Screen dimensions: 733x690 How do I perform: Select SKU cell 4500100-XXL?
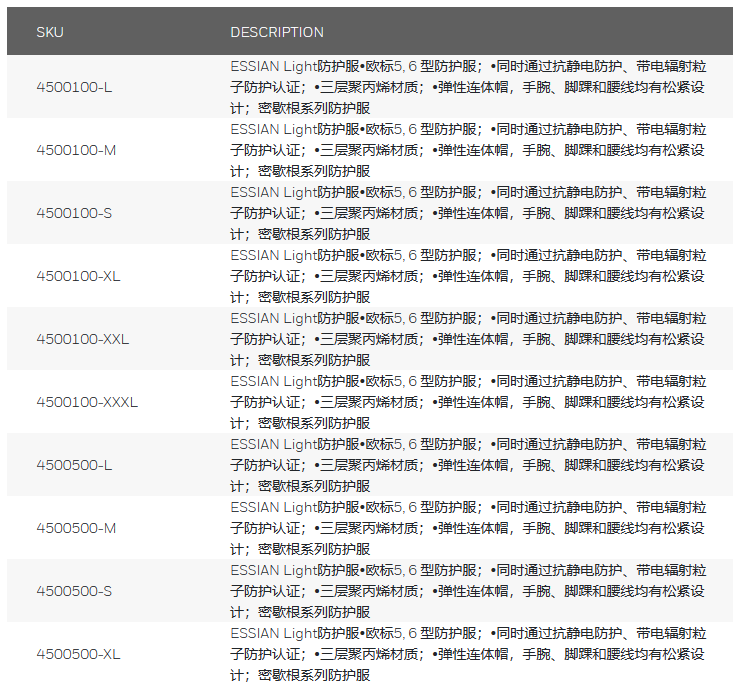(82, 339)
